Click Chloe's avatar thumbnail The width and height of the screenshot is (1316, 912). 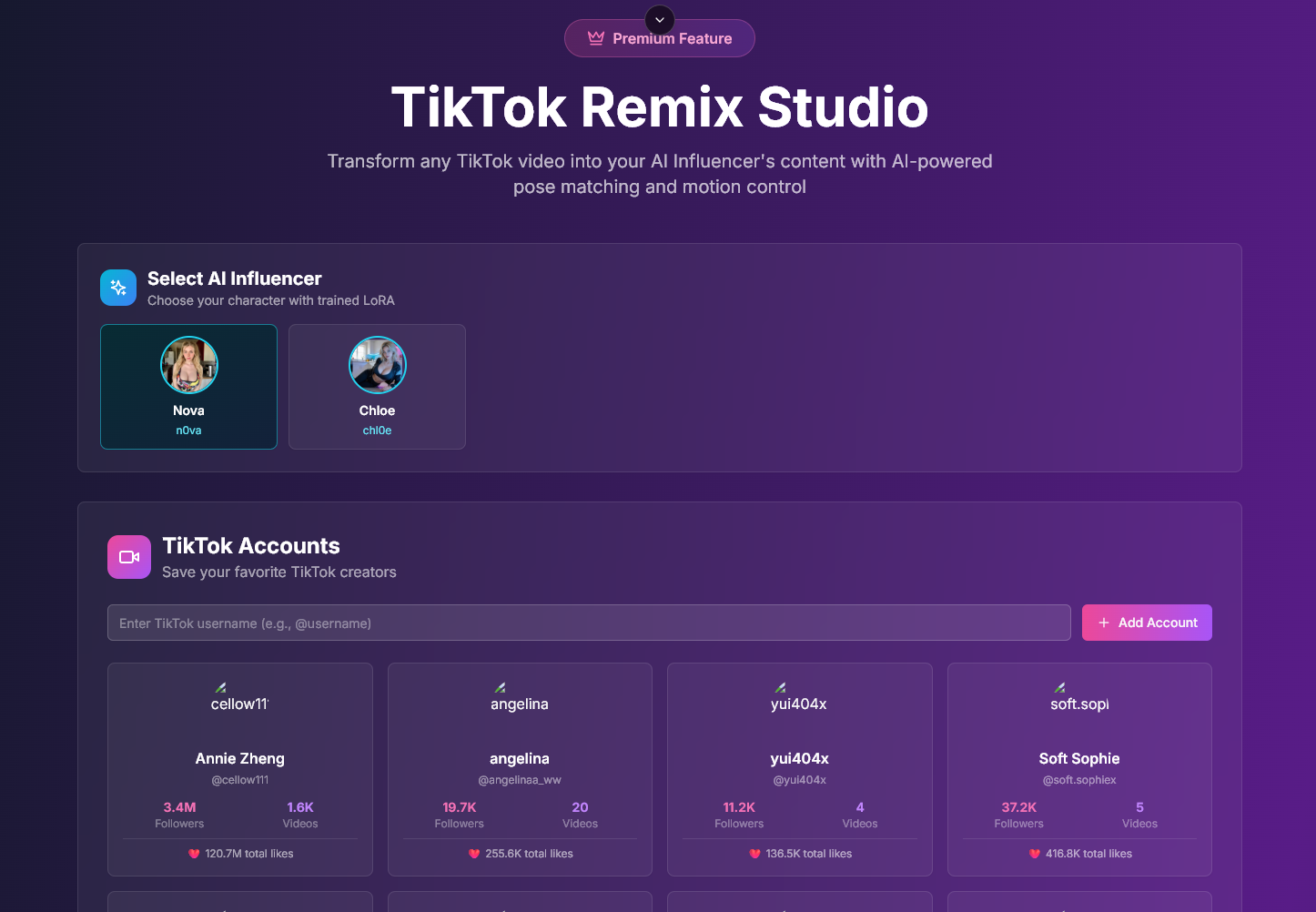(x=378, y=365)
